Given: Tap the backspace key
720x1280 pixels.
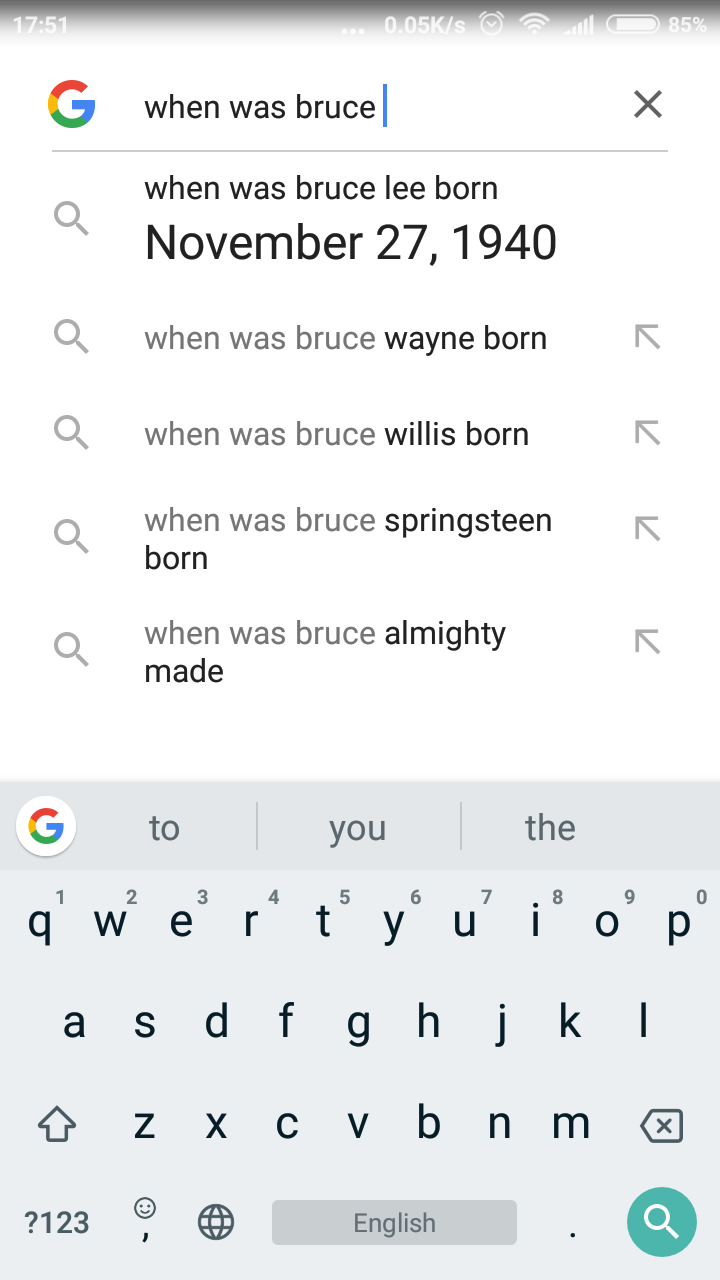Looking at the screenshot, I should tap(661, 1126).
